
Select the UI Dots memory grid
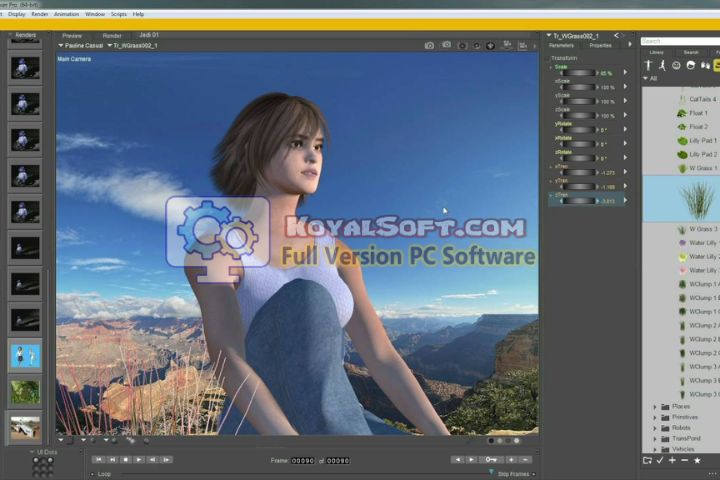[43, 468]
